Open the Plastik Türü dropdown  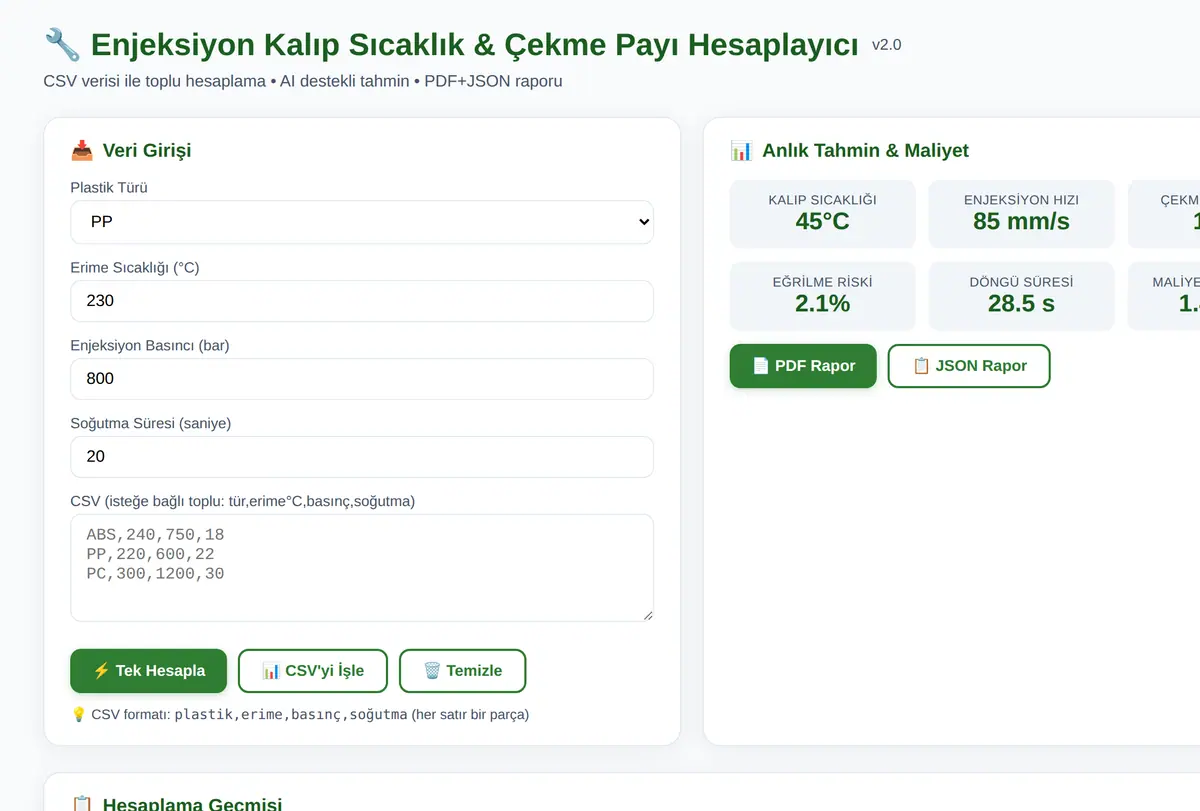pos(362,222)
